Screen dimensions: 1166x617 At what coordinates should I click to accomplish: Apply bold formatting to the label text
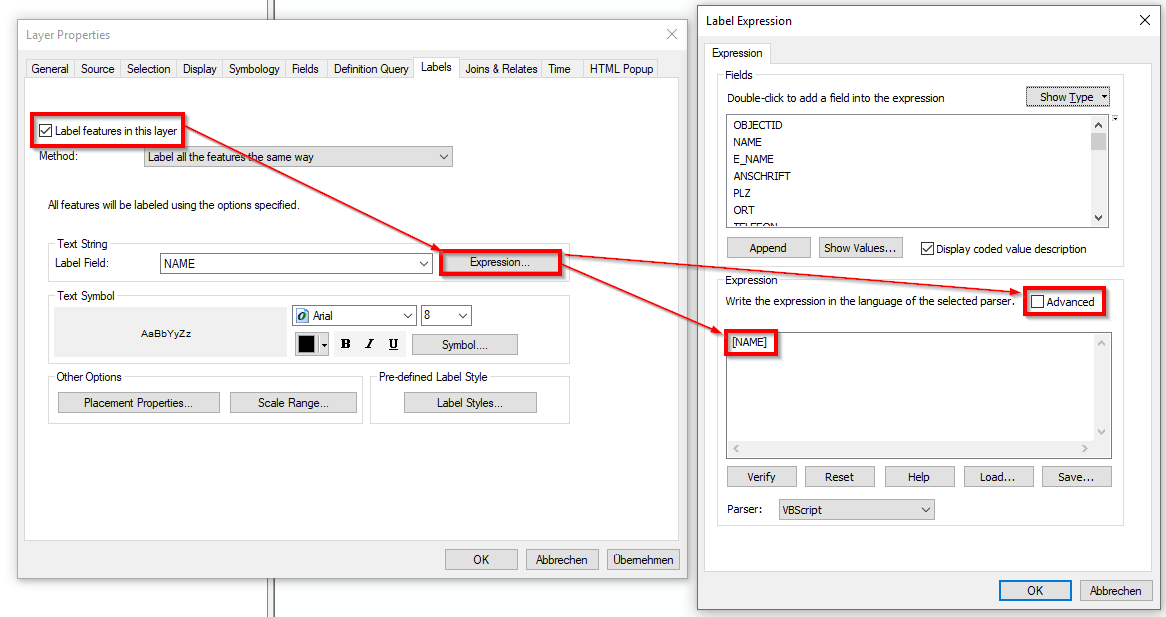tap(344, 343)
